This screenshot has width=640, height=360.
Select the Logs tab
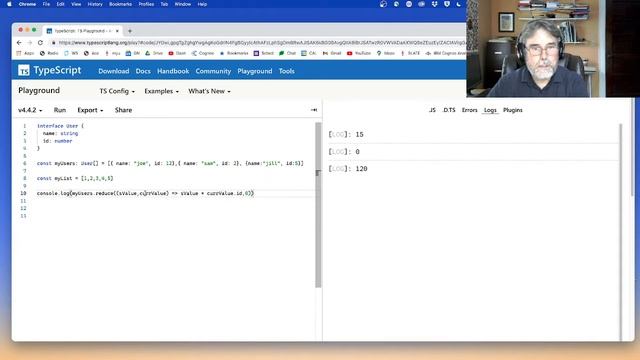490,110
